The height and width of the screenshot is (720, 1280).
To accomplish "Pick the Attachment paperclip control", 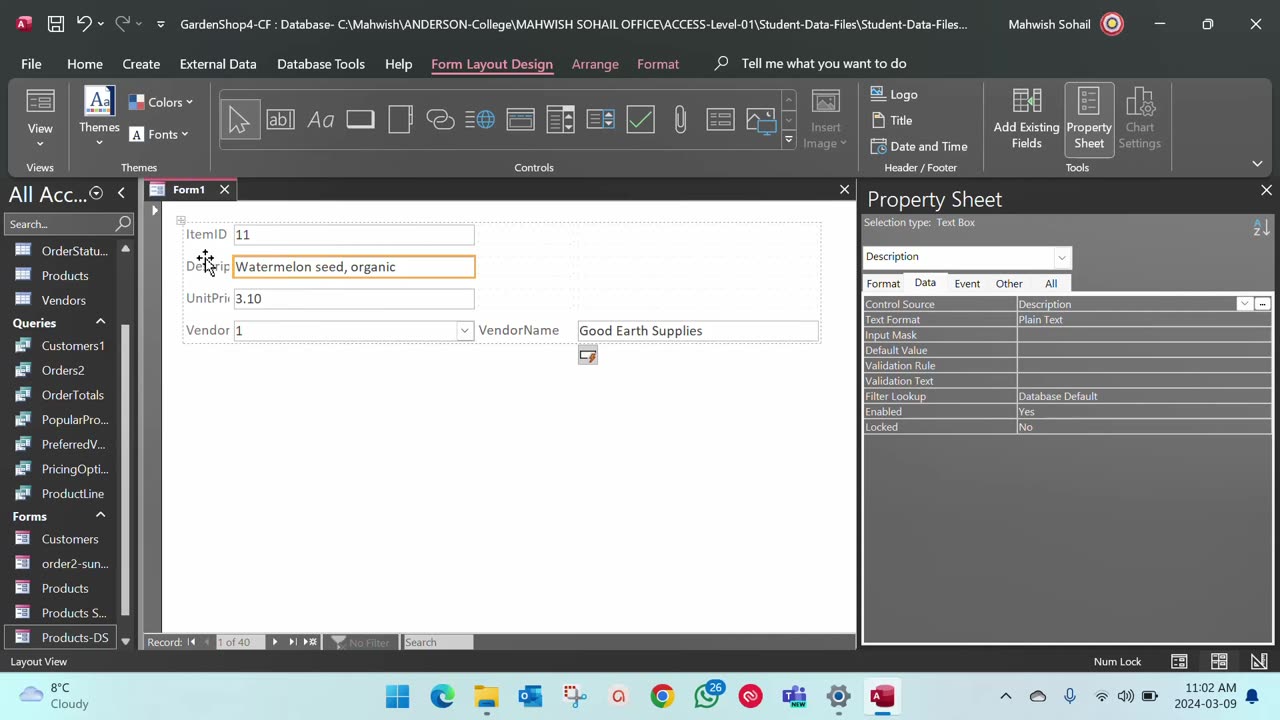I will click(680, 120).
